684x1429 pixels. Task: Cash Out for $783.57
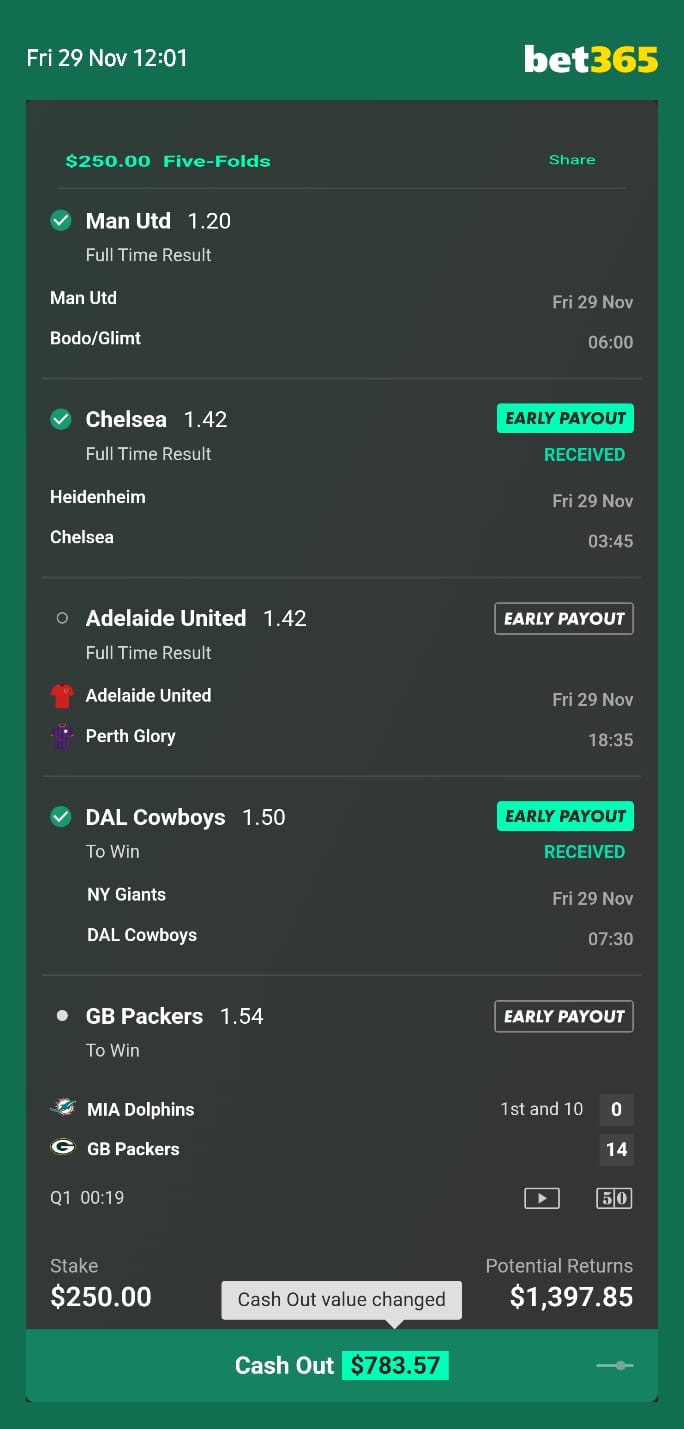(x=342, y=1365)
